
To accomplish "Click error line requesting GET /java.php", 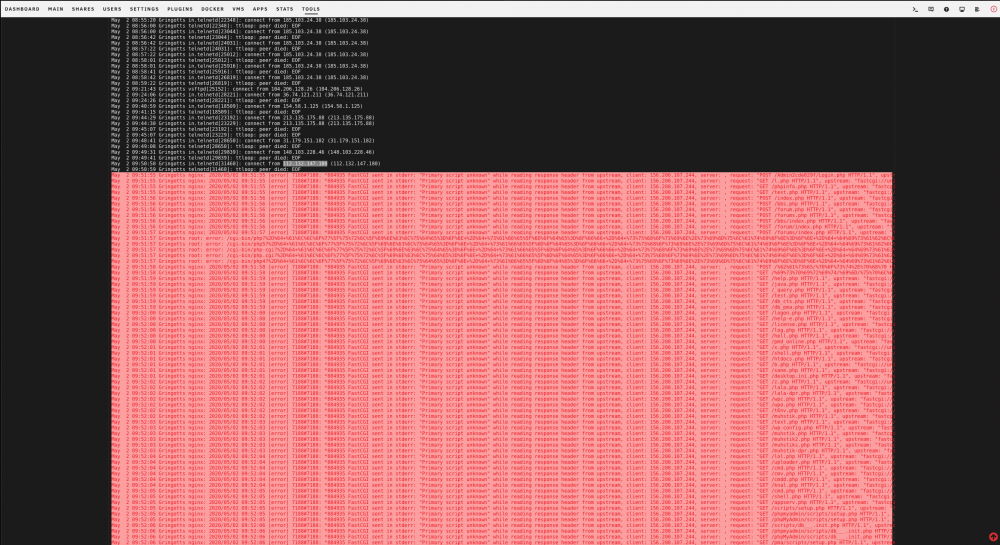I will pos(503,284).
